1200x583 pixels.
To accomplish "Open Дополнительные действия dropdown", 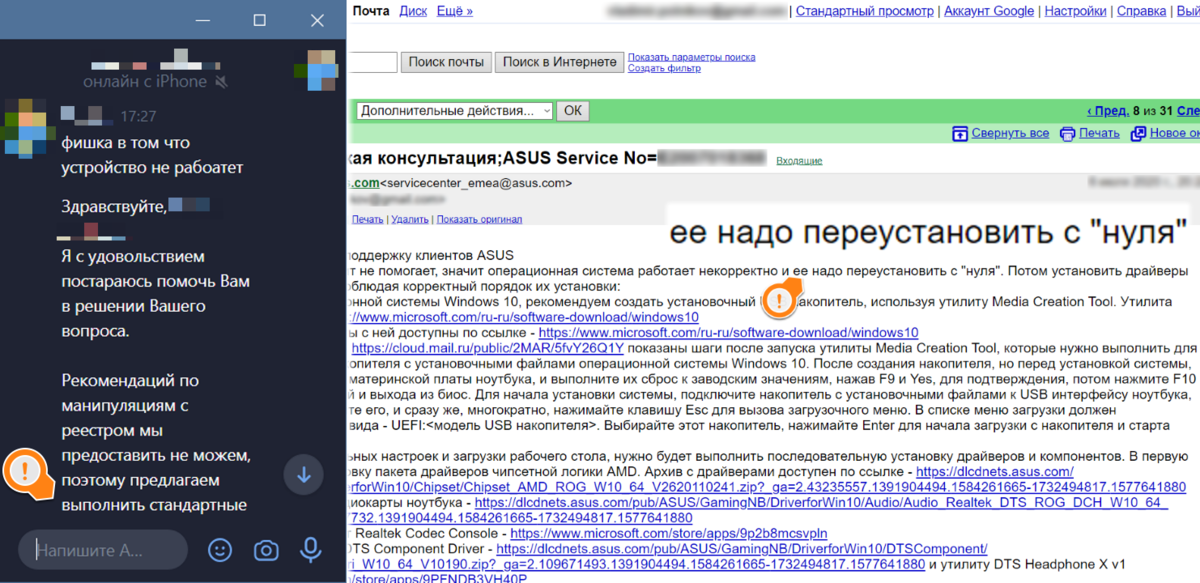I will click(455, 110).
